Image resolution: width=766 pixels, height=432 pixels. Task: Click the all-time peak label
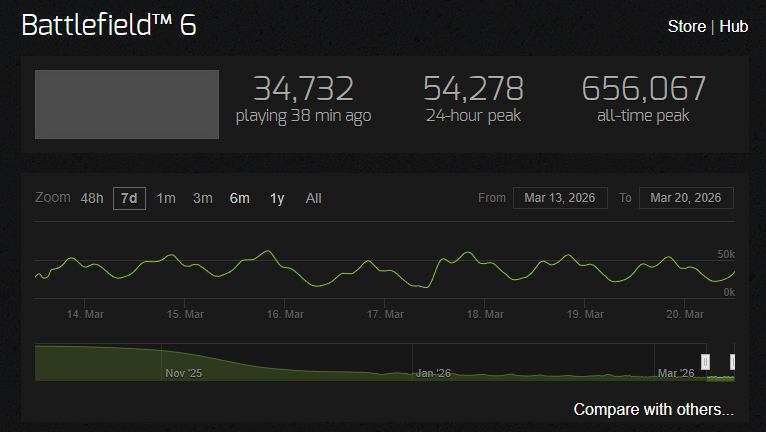click(x=643, y=115)
